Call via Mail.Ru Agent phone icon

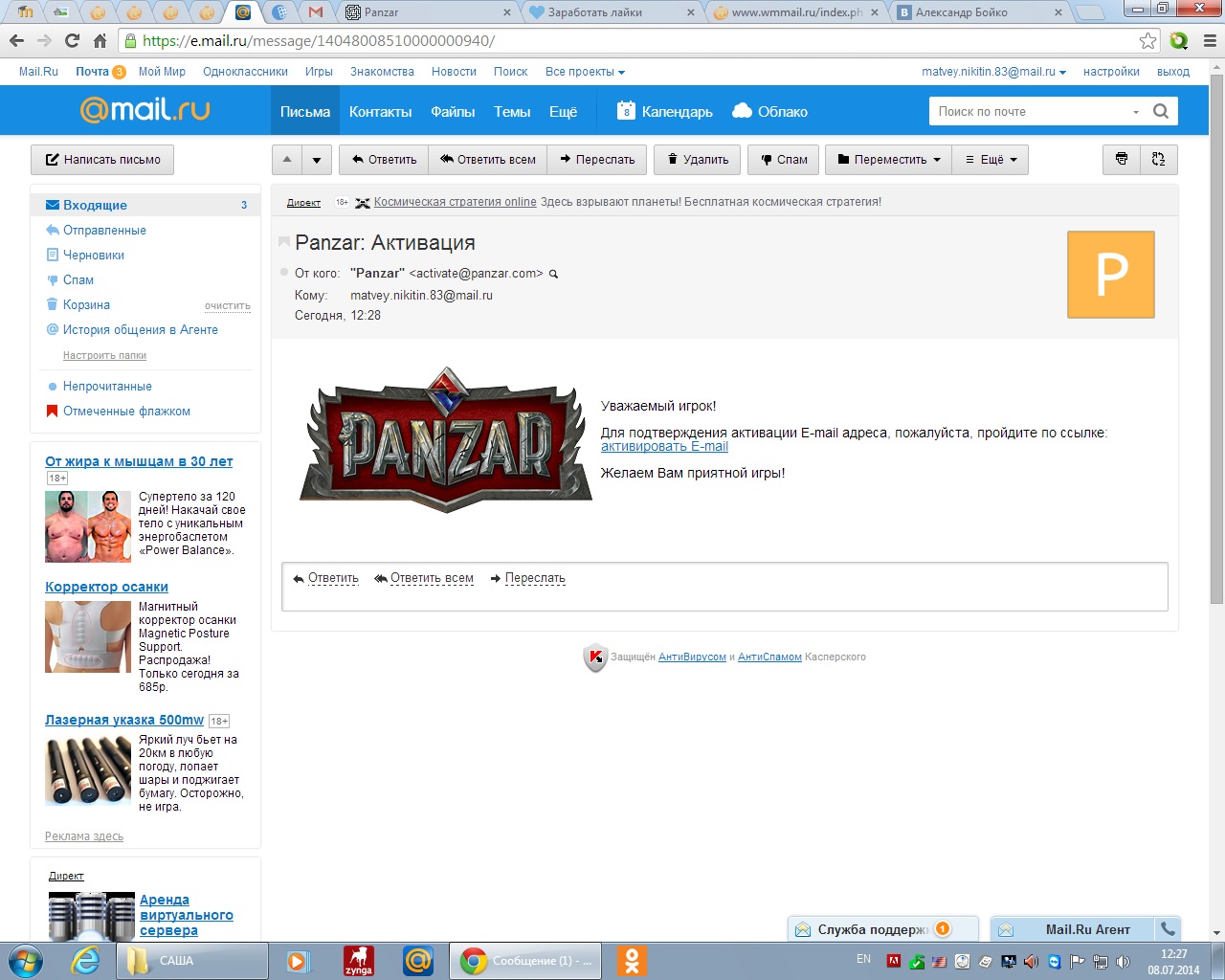pos(1168,928)
